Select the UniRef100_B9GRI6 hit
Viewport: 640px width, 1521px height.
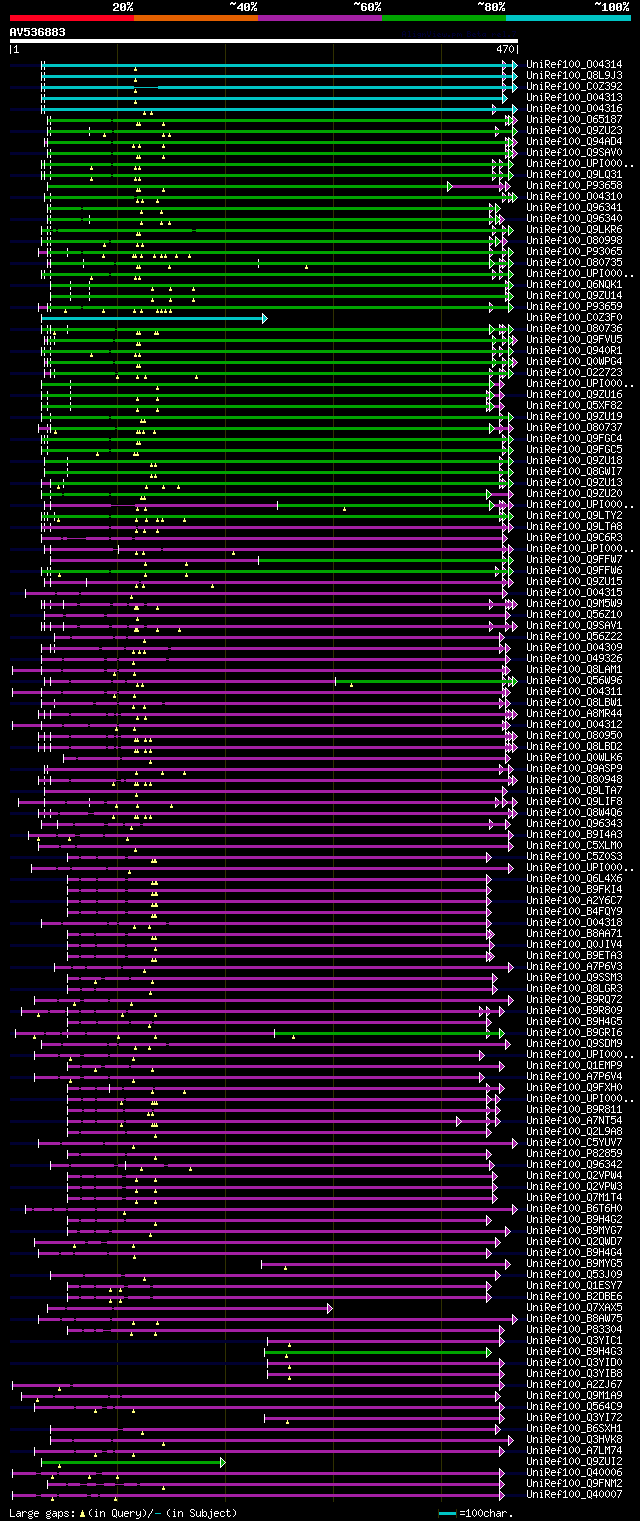[x=575, y=1033]
